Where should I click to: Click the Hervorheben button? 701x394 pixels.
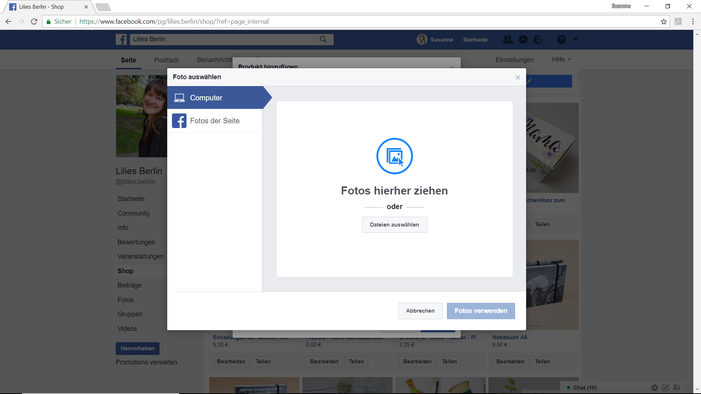[137, 348]
